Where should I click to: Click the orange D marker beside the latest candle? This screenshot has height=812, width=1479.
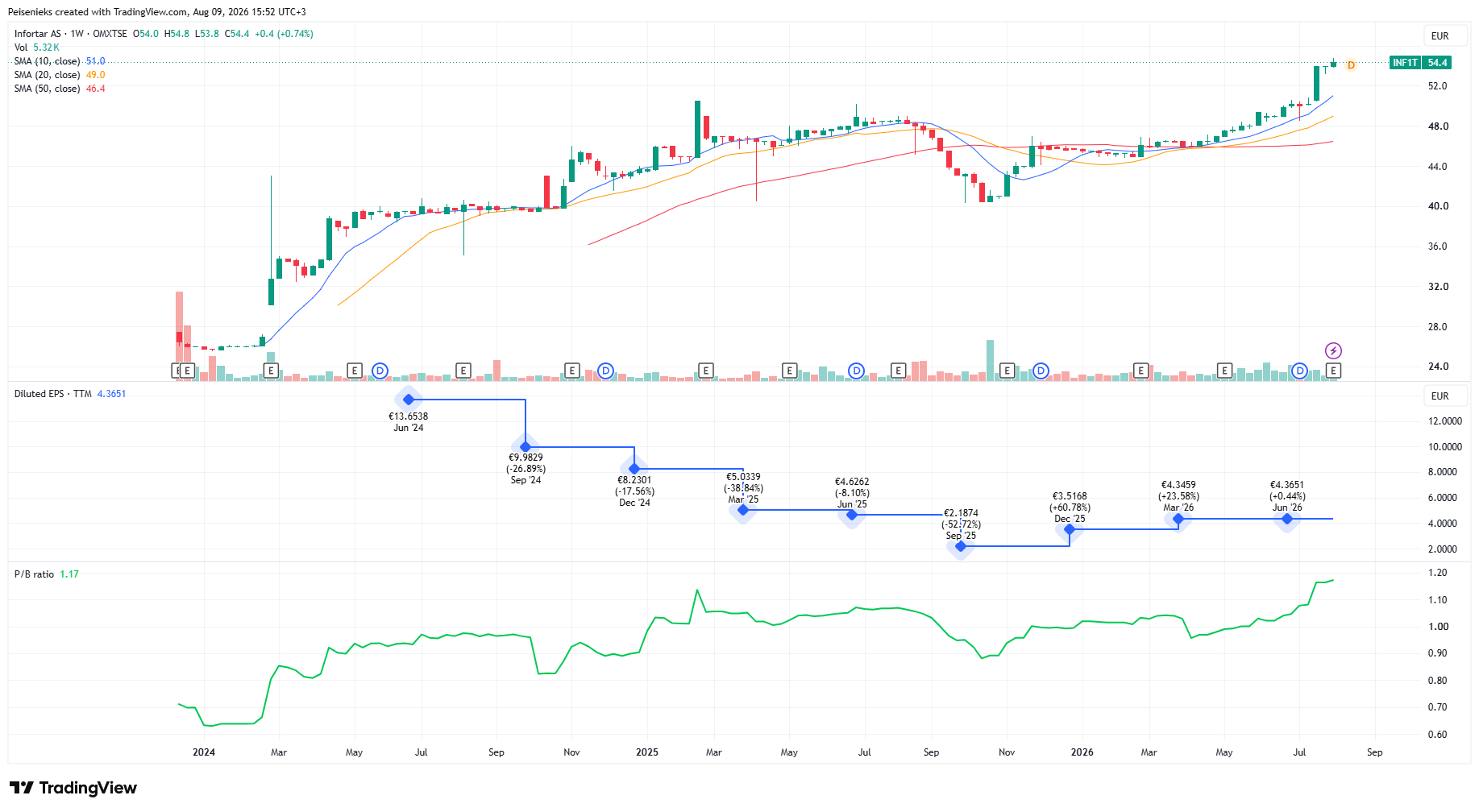coord(1352,65)
